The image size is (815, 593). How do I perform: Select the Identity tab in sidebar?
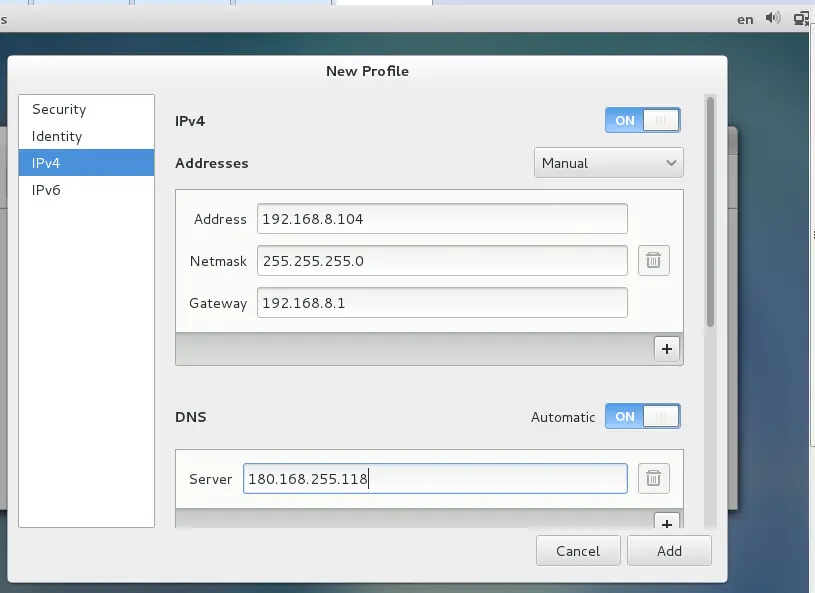pyautogui.click(x=86, y=136)
